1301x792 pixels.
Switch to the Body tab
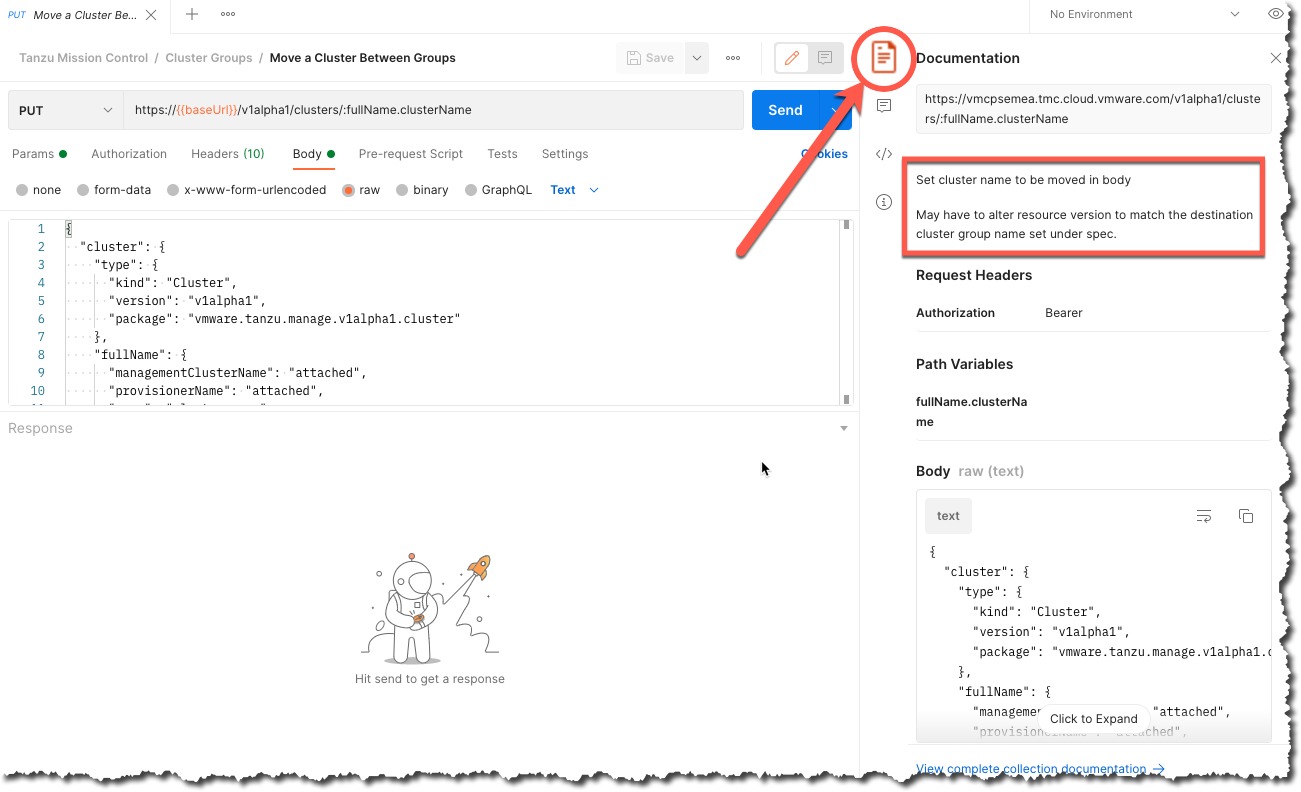coord(313,154)
